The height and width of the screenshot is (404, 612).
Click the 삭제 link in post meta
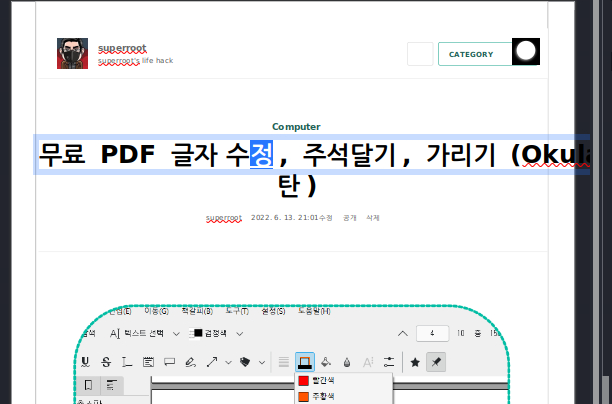point(373,217)
